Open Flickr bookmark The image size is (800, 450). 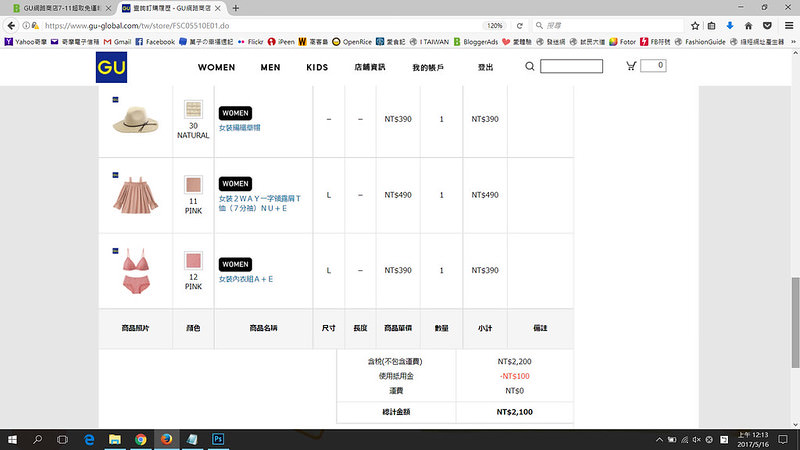click(251, 42)
